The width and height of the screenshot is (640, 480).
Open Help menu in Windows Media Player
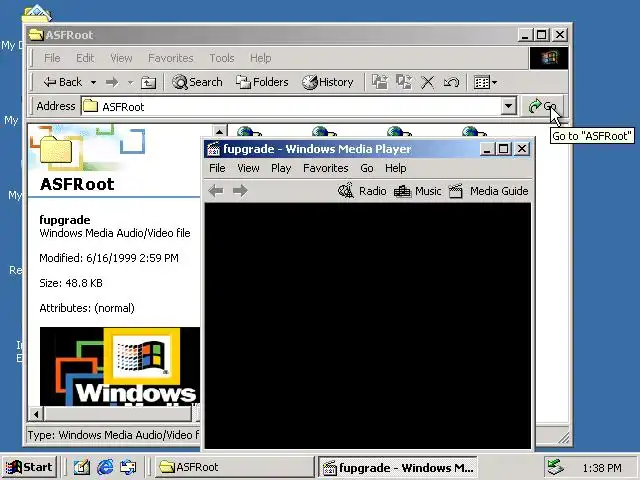pos(396,168)
